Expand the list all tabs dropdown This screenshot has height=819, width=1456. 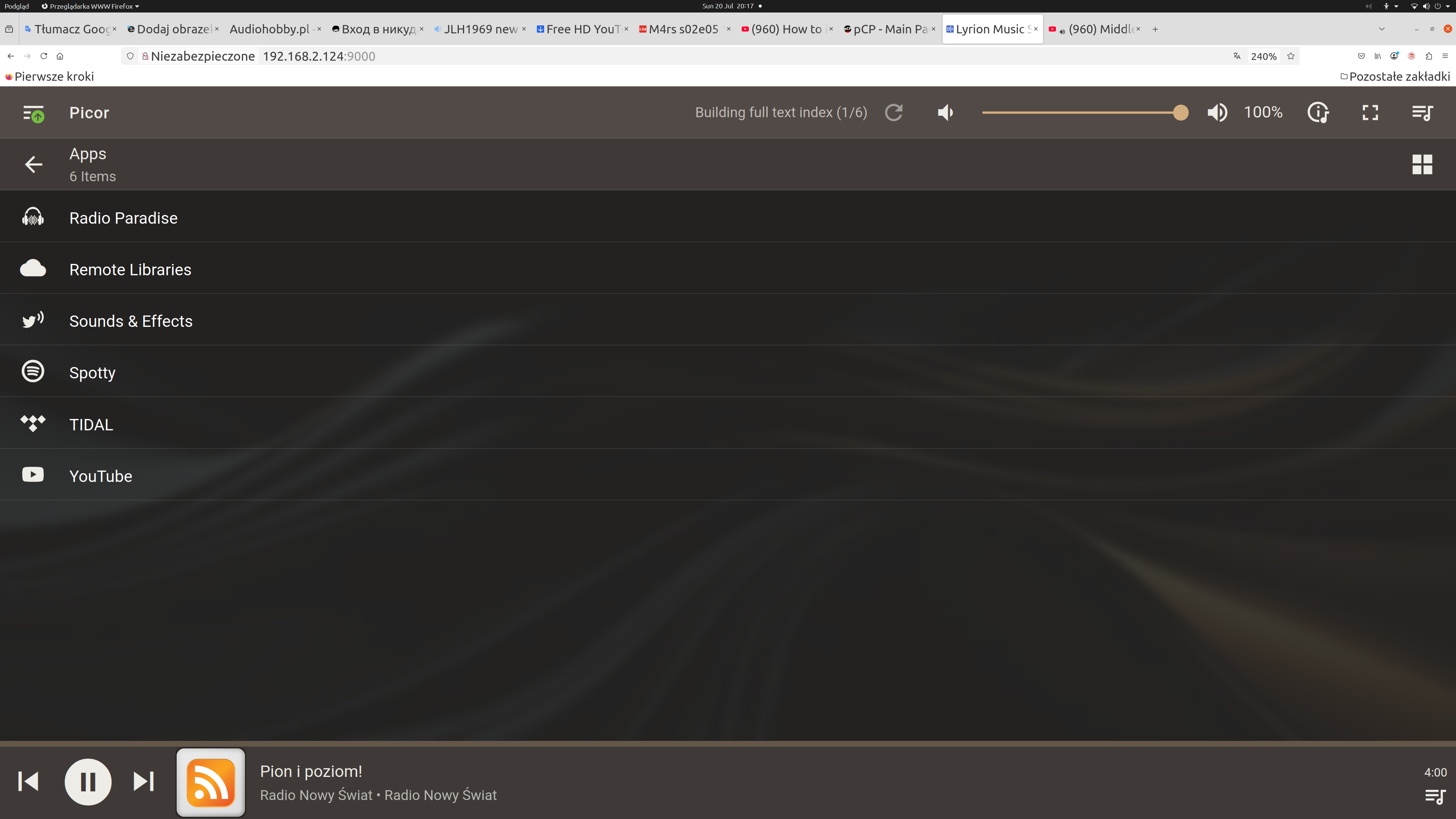coord(1381,29)
